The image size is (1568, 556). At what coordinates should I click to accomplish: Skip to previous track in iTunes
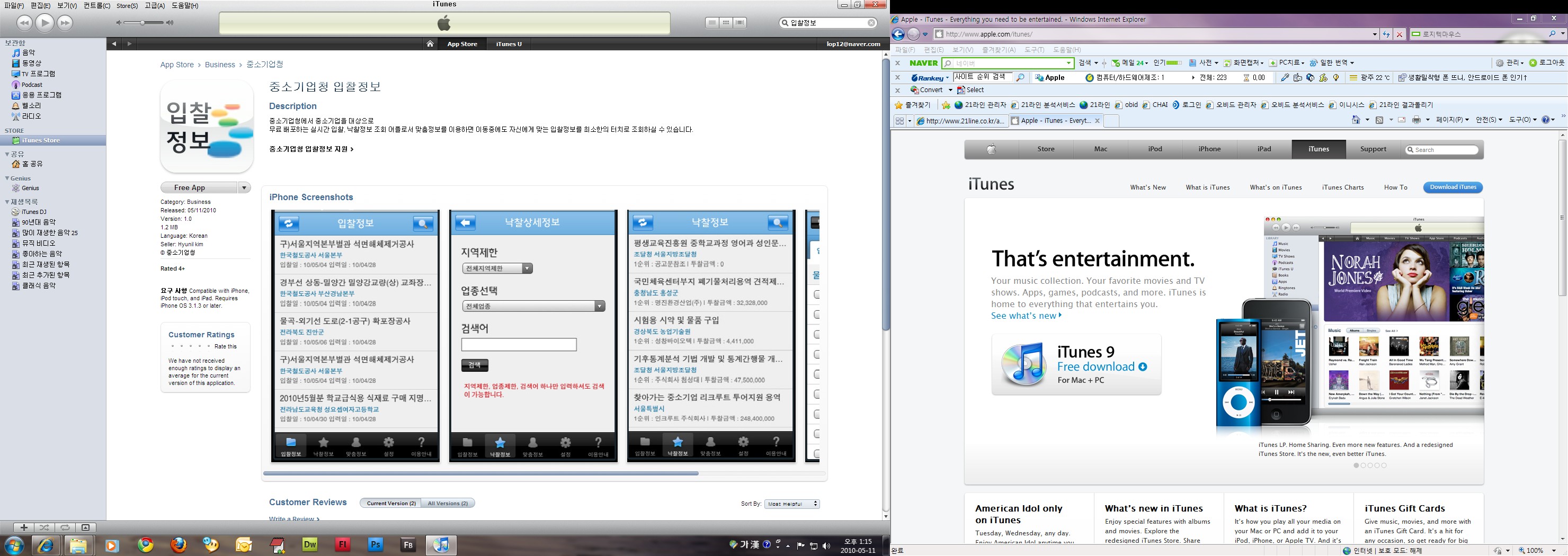(x=24, y=23)
